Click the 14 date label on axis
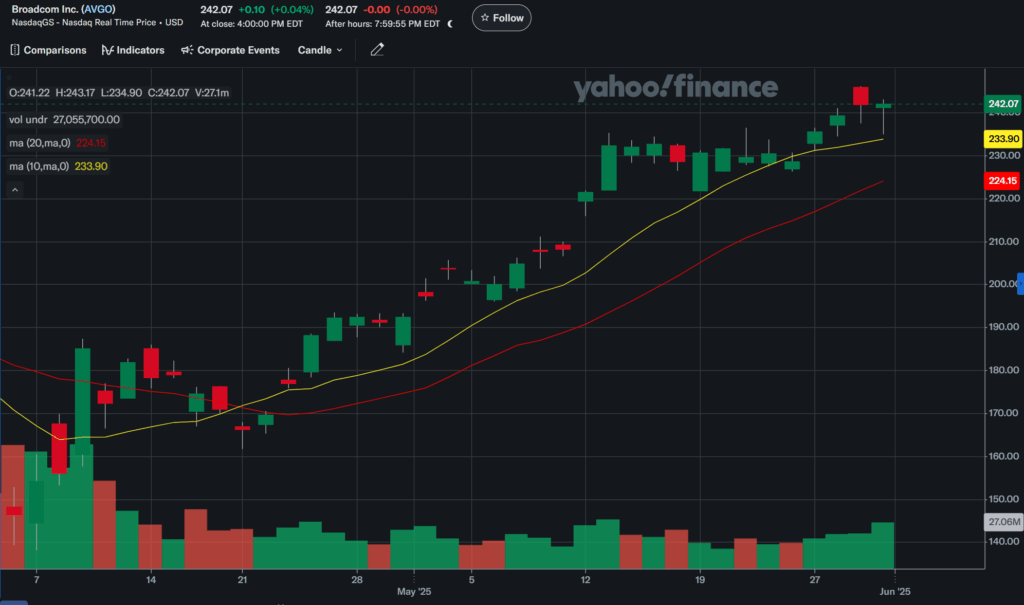1024x605 pixels. pyautogui.click(x=151, y=580)
